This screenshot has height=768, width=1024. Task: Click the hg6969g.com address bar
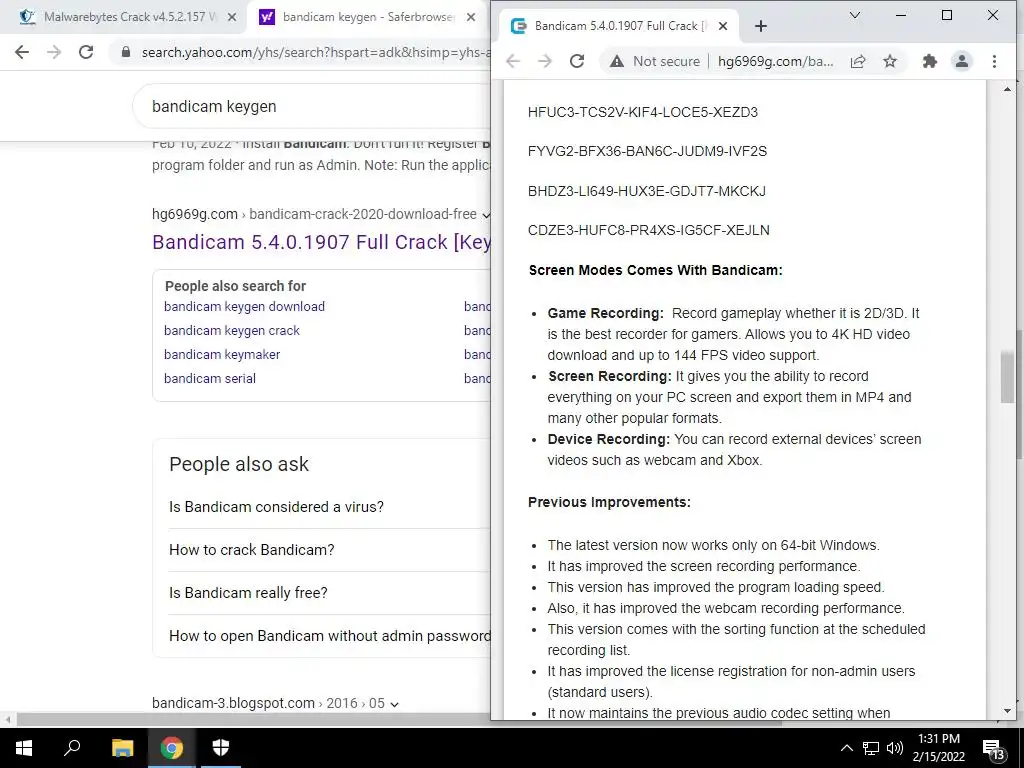(775, 61)
